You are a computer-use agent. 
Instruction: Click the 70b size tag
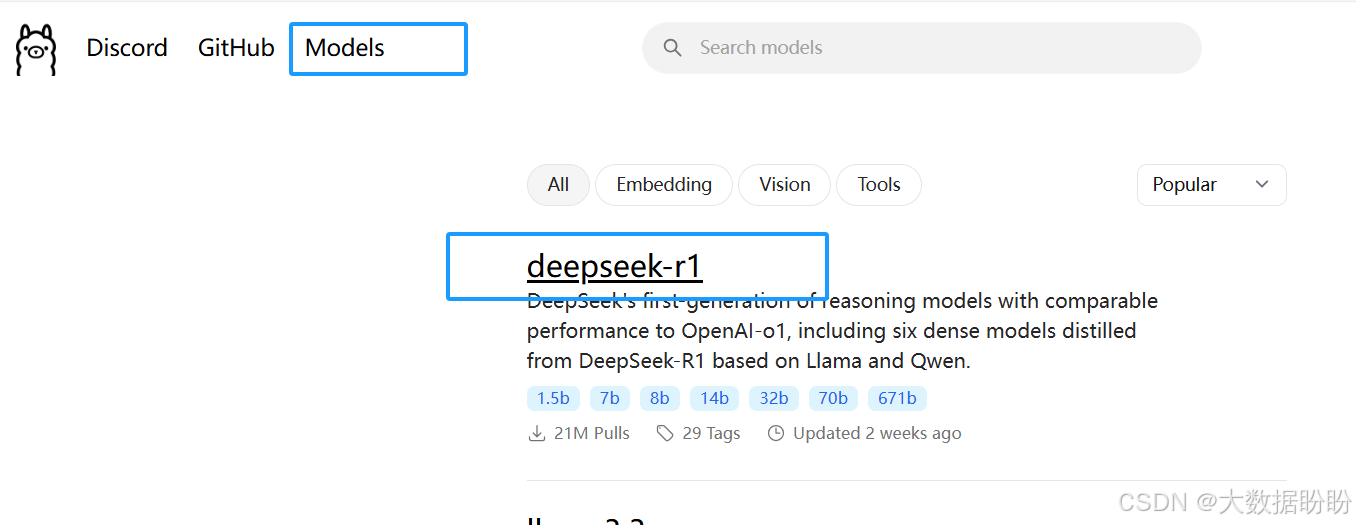click(833, 398)
